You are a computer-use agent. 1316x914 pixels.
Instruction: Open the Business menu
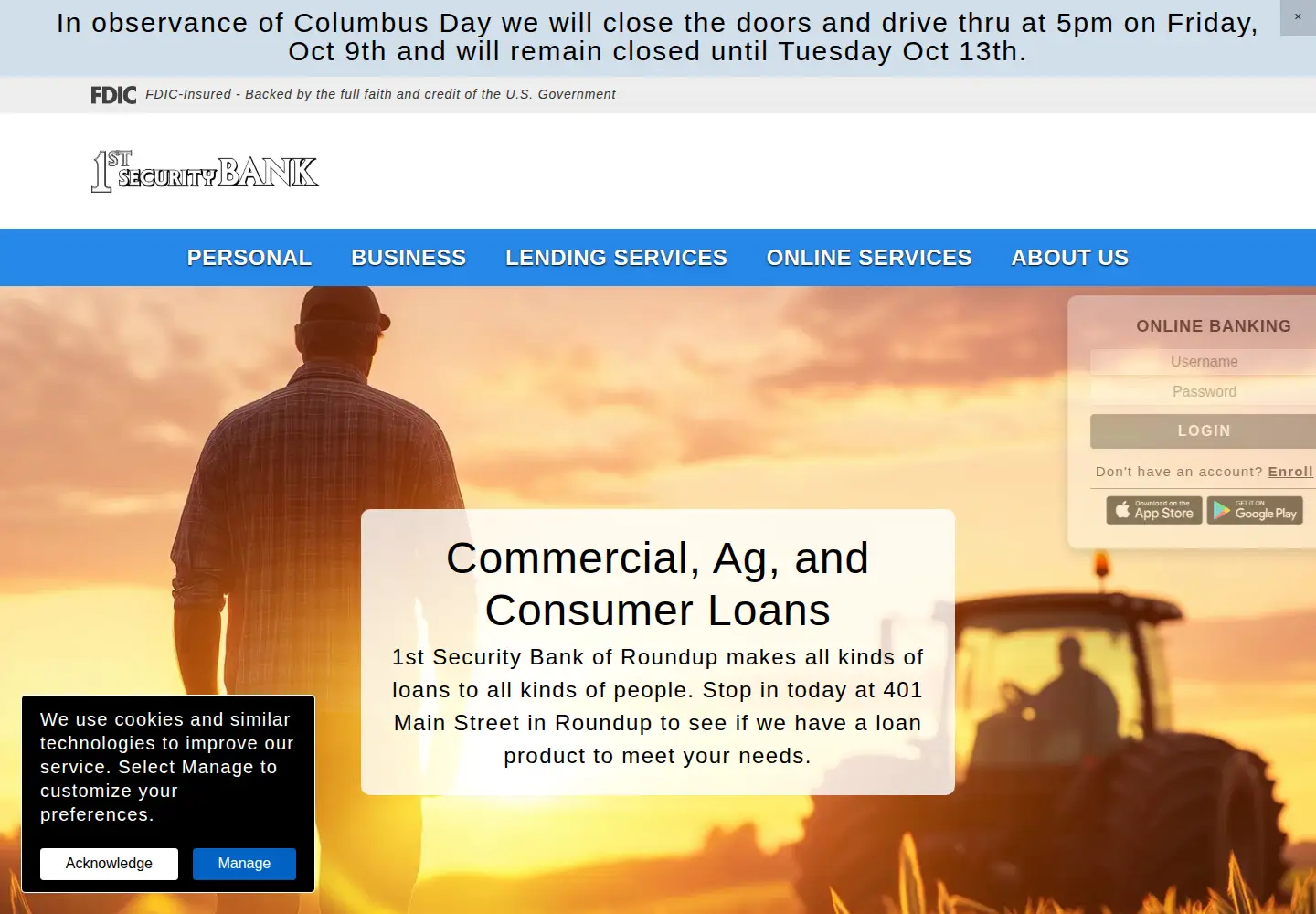point(409,258)
